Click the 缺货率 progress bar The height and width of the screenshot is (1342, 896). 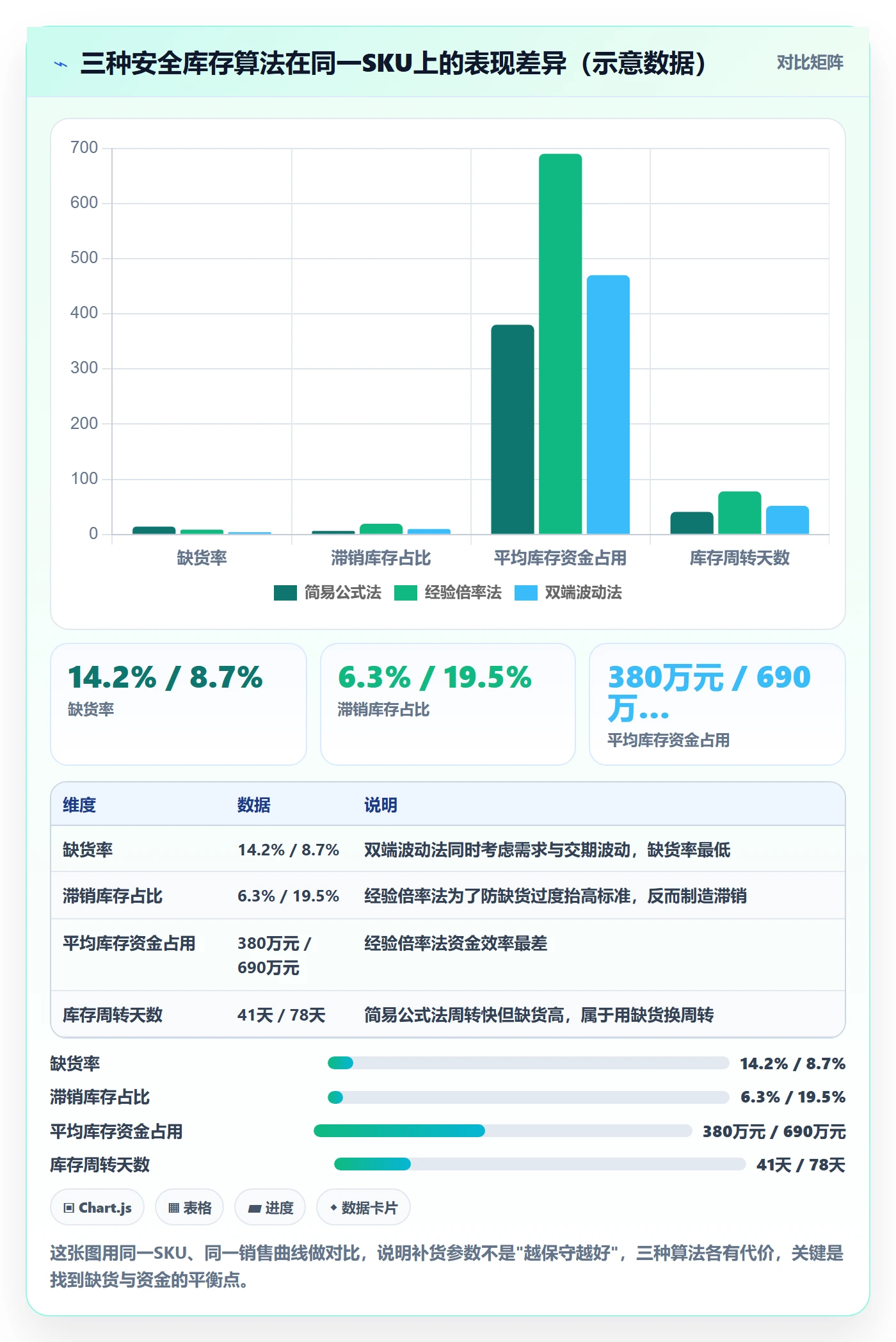point(528,1063)
